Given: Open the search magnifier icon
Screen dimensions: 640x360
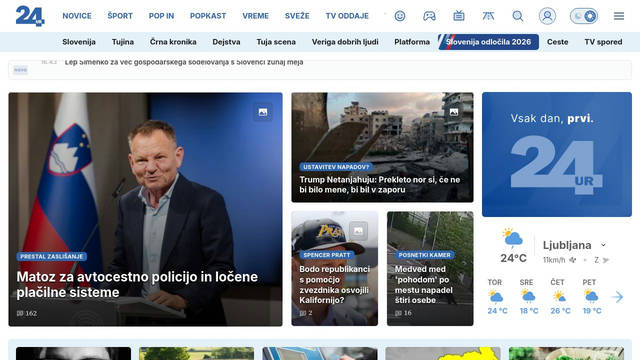Looking at the screenshot, I should click(x=518, y=16).
